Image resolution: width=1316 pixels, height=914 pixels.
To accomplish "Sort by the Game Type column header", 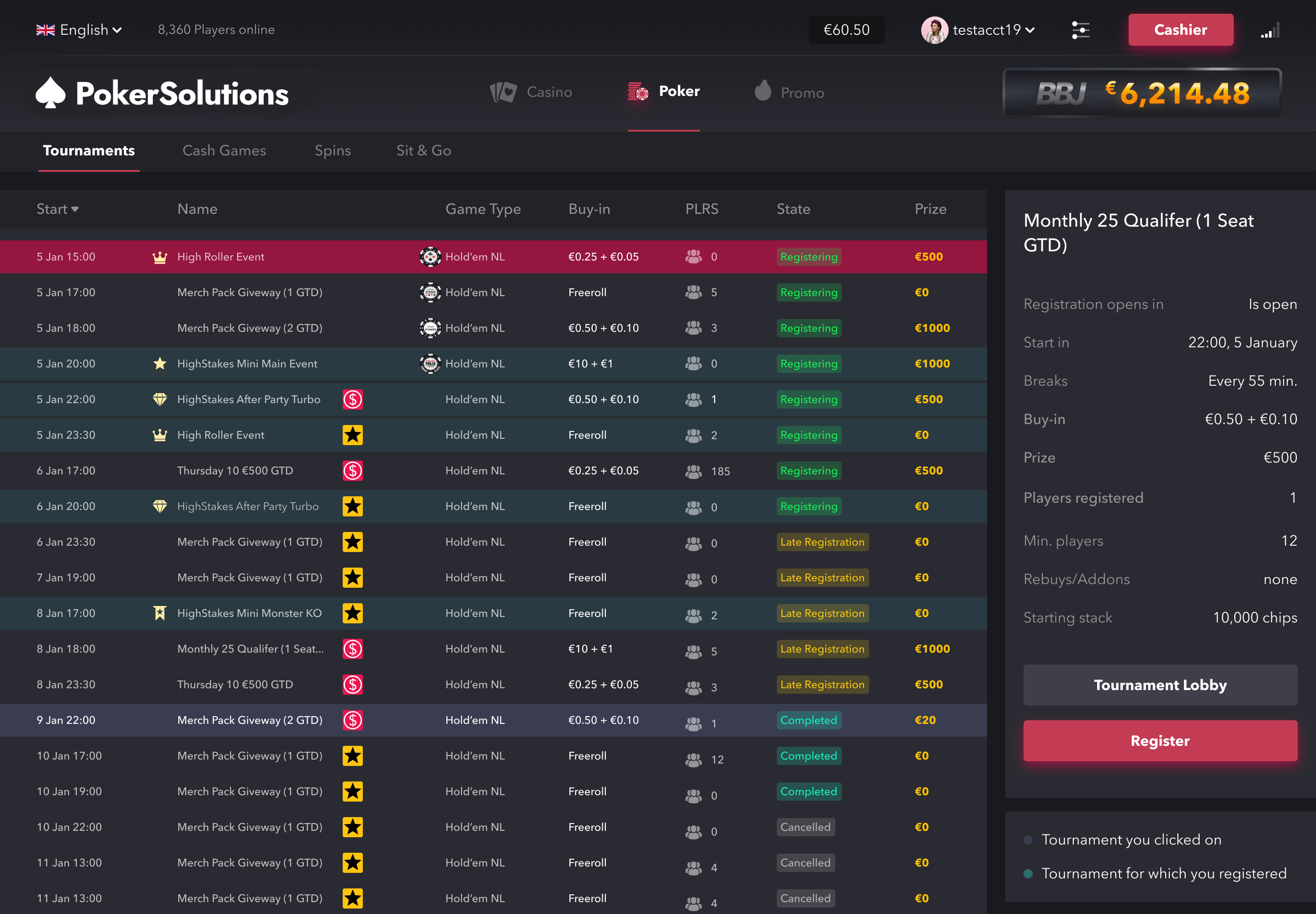I will (x=483, y=209).
